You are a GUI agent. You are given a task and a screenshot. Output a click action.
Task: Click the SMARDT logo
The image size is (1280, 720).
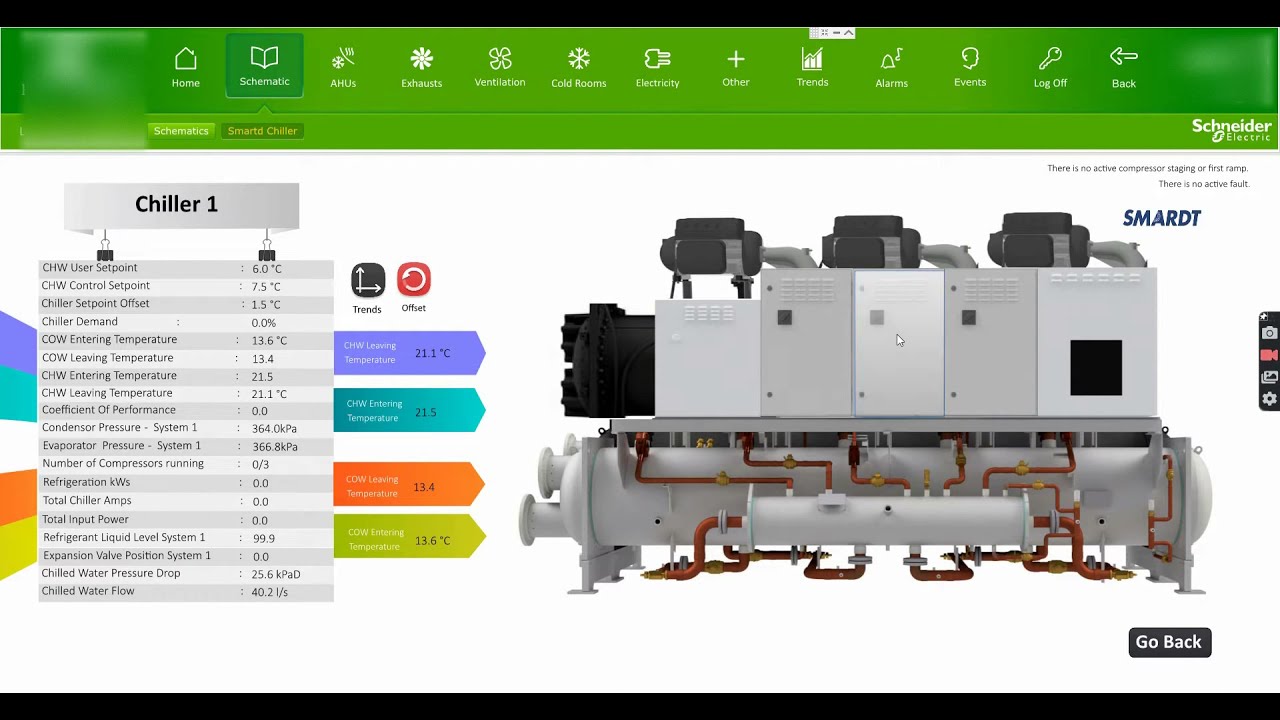(1162, 218)
